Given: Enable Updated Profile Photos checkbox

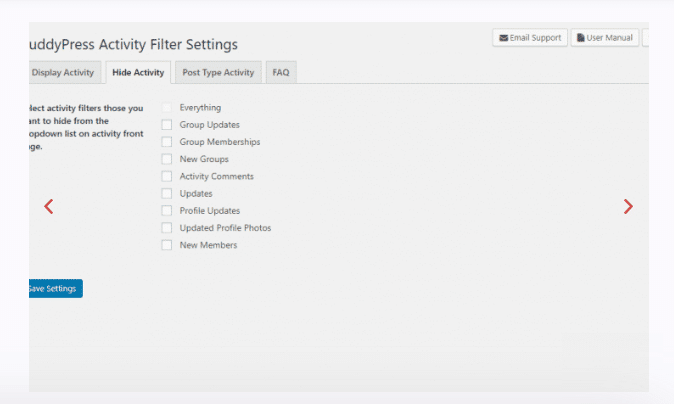Looking at the screenshot, I should [167, 228].
